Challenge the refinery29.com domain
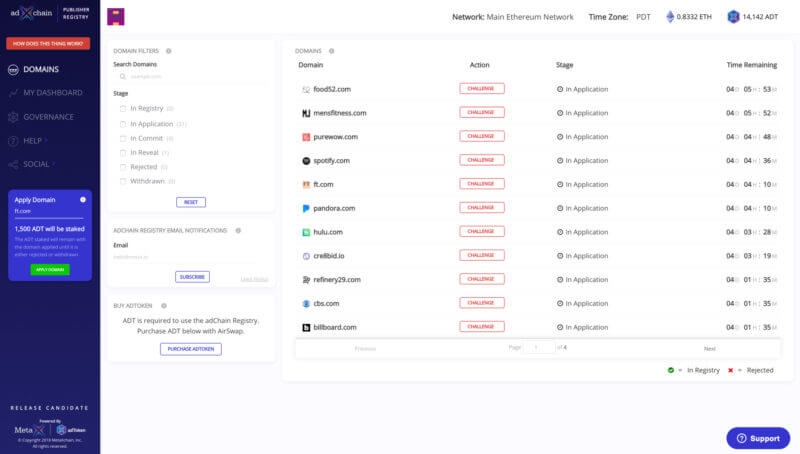Image resolution: width=800 pixels, height=454 pixels. (x=482, y=279)
